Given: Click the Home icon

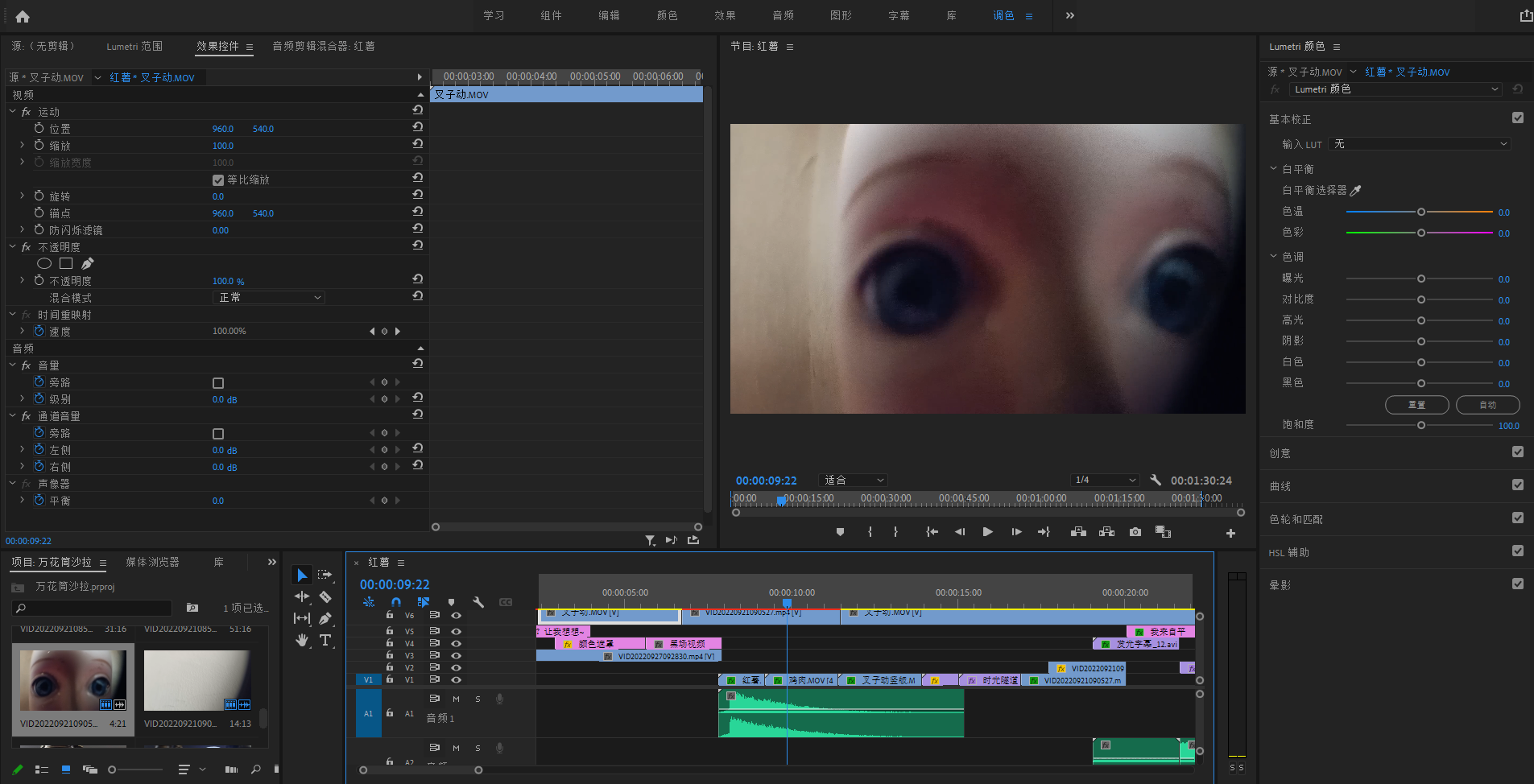Looking at the screenshot, I should click(23, 16).
